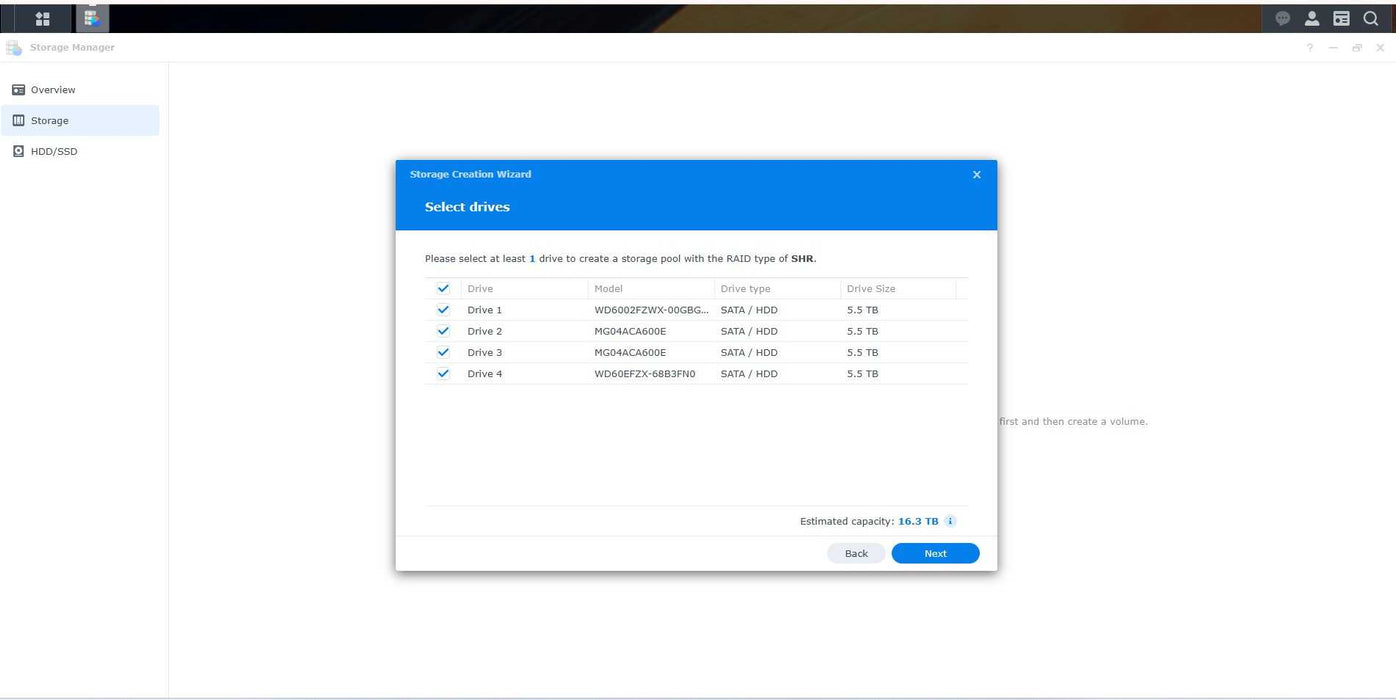Open the account person icon menu
This screenshot has height=700, width=1396.
click(1311, 18)
